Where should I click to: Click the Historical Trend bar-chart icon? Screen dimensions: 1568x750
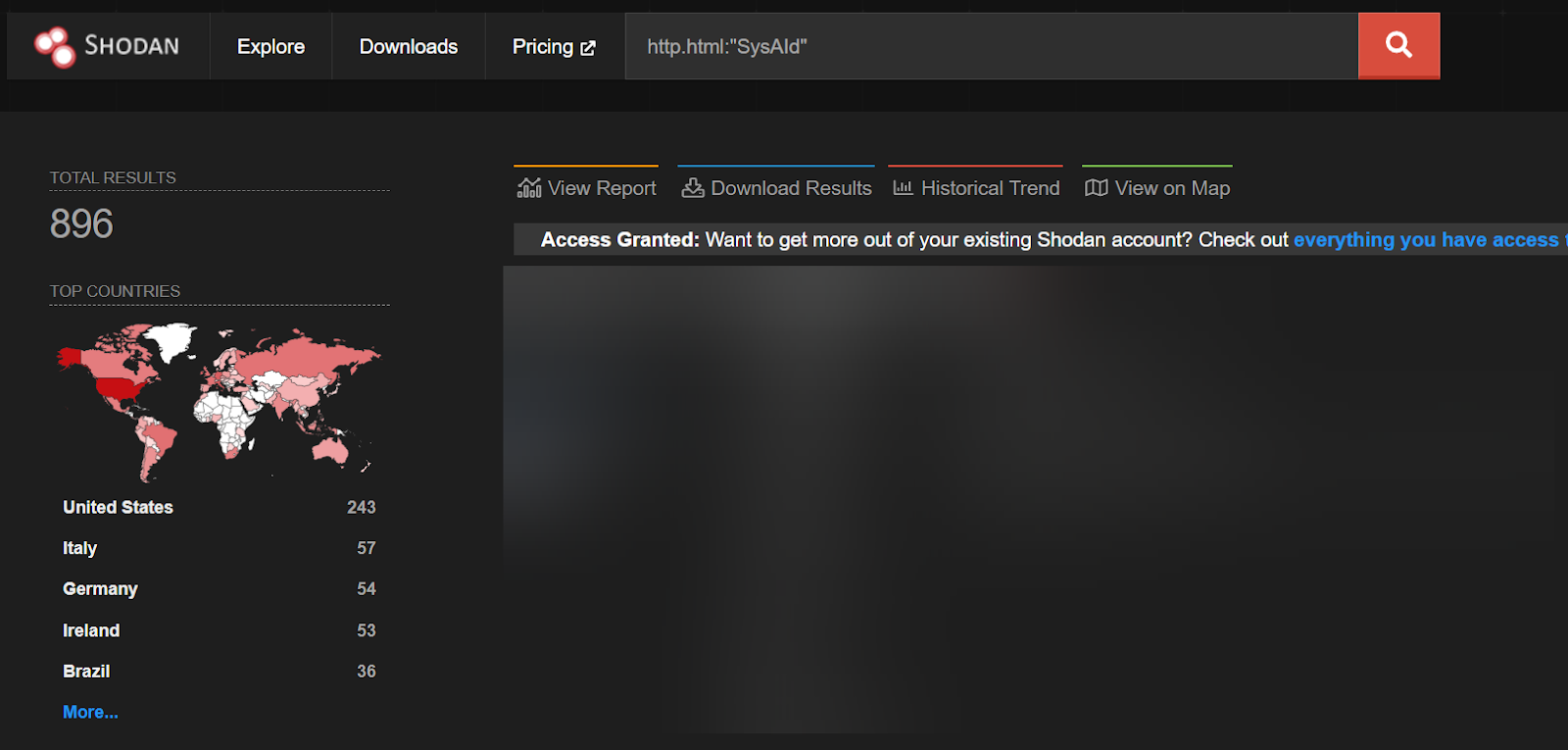pos(903,187)
